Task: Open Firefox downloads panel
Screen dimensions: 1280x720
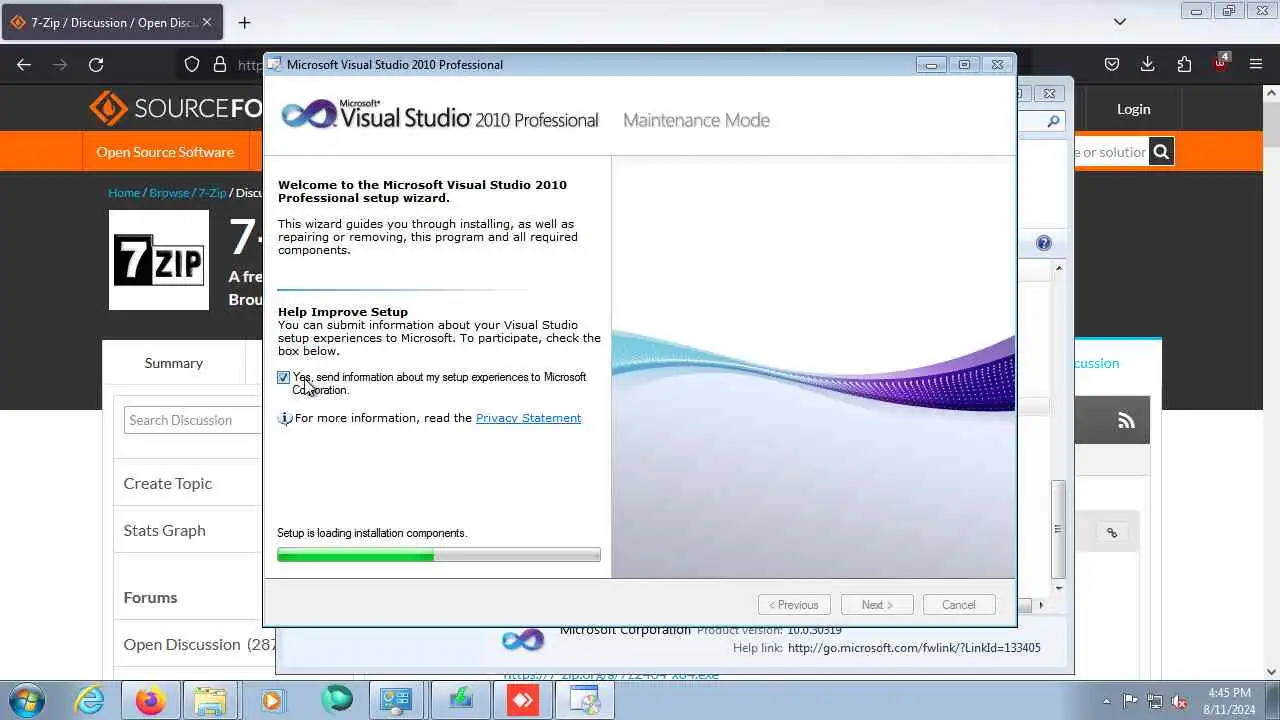Action: tap(1148, 64)
